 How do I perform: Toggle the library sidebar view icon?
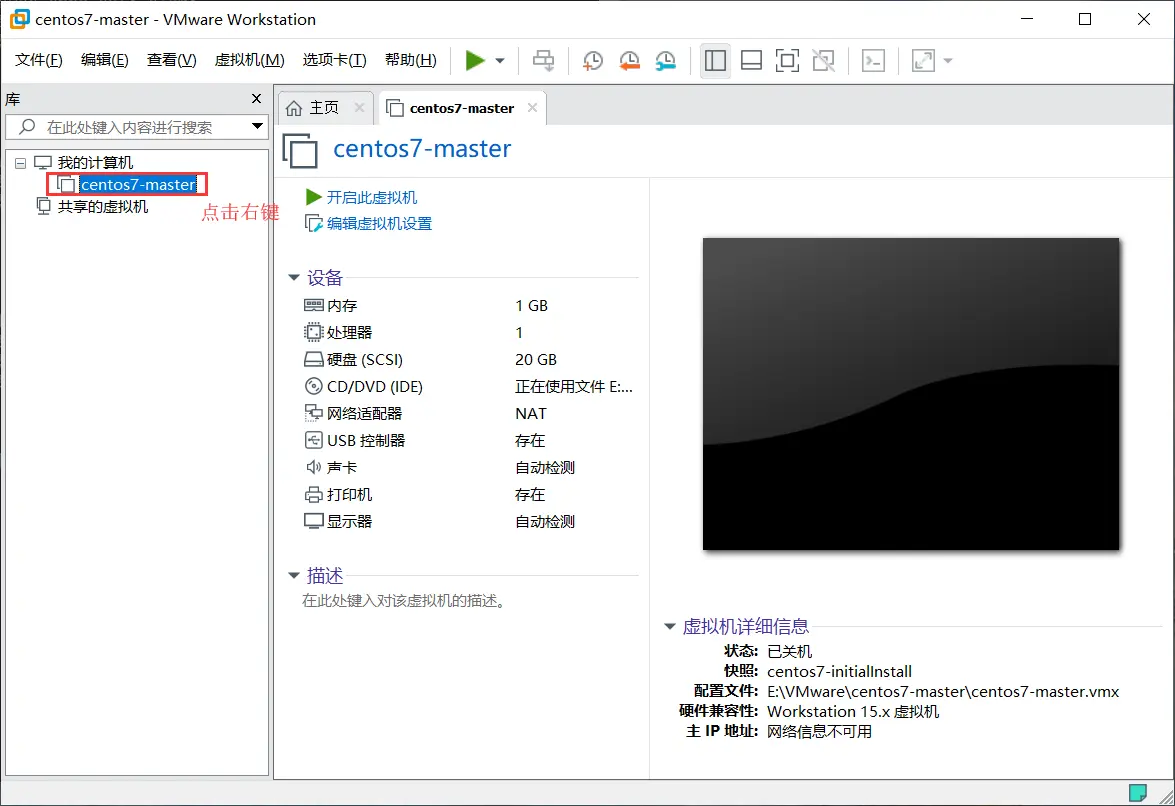(x=715, y=61)
